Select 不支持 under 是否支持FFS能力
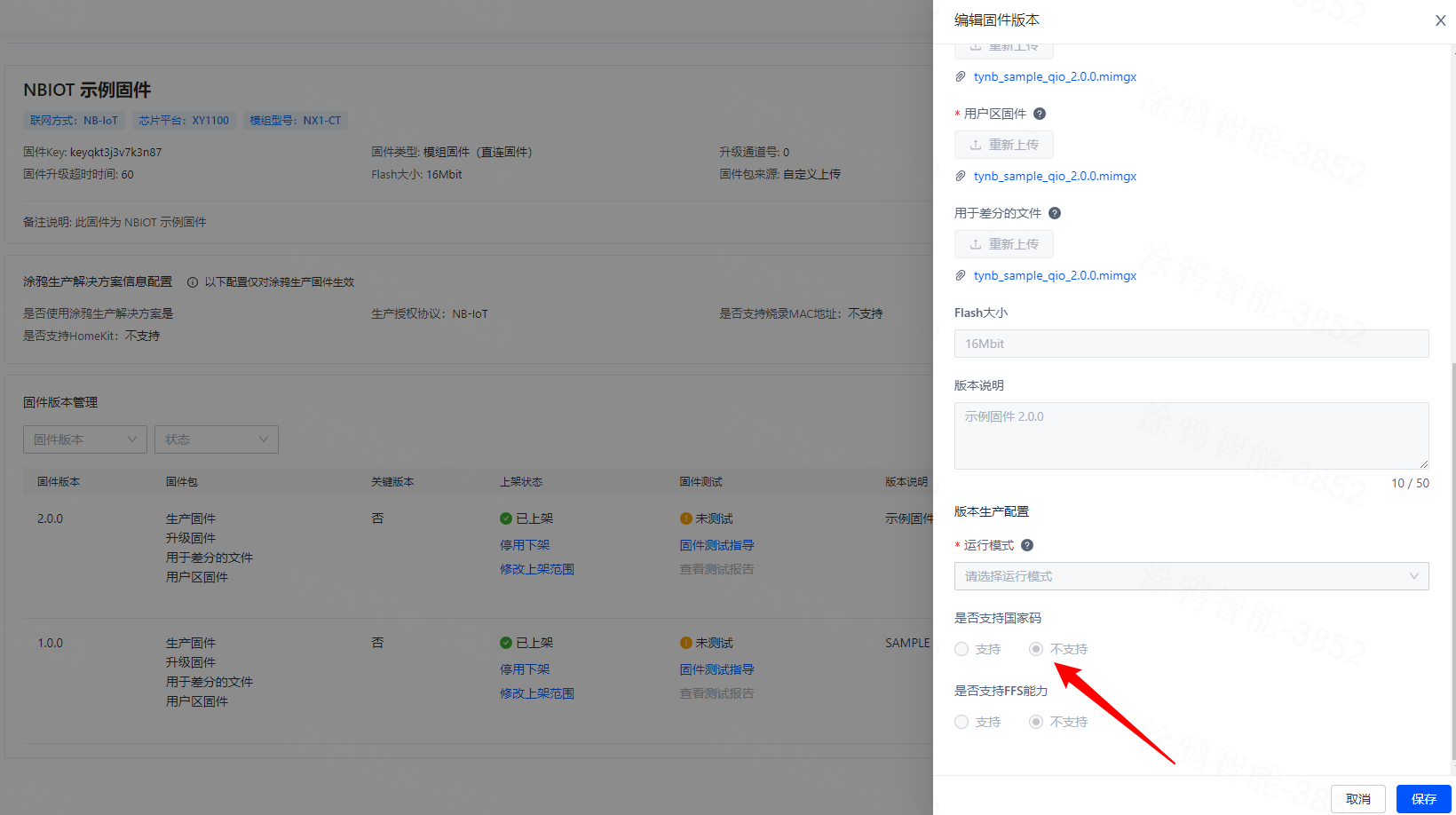The height and width of the screenshot is (815, 1456). click(1036, 722)
